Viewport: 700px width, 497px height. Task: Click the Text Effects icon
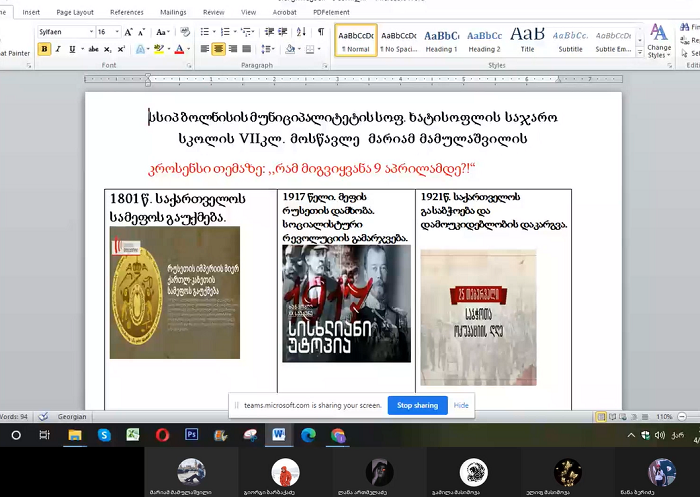click(x=141, y=49)
